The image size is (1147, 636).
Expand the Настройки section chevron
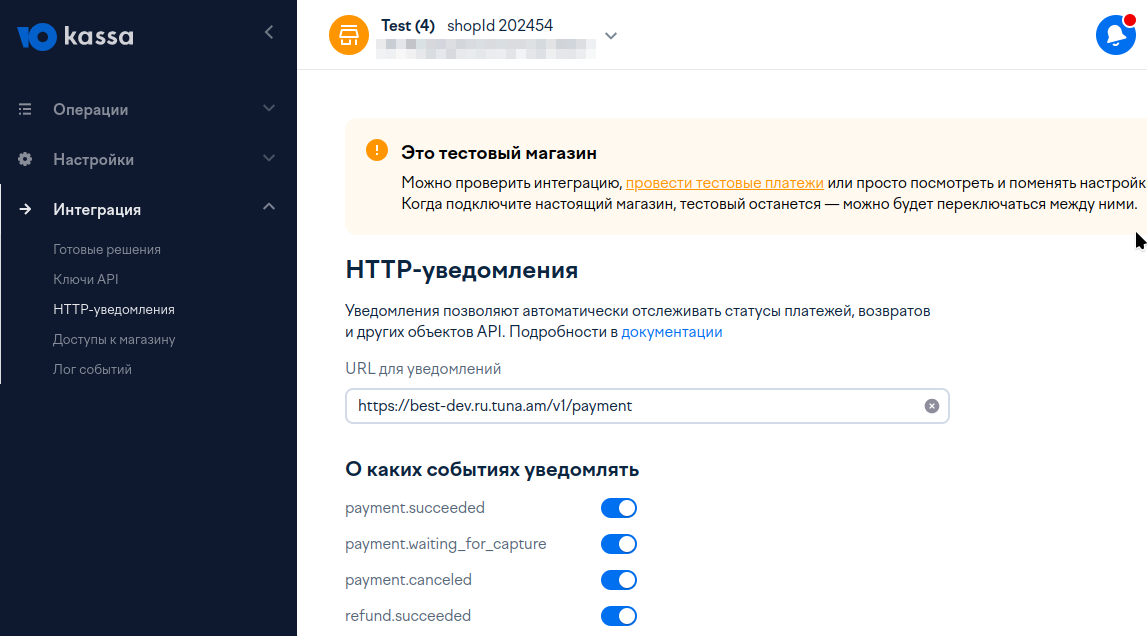click(x=268, y=158)
